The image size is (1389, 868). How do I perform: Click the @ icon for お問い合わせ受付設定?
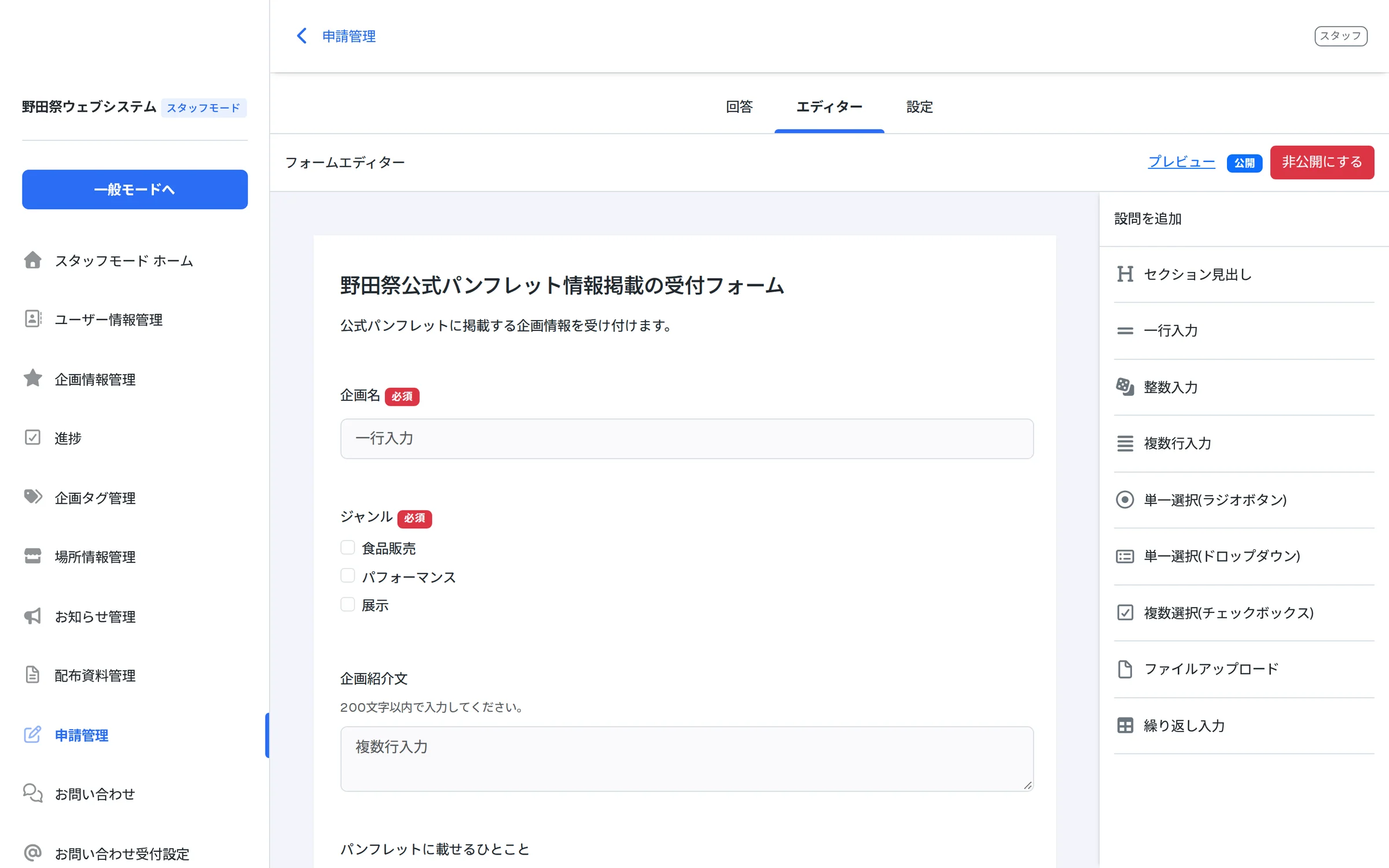click(32, 853)
